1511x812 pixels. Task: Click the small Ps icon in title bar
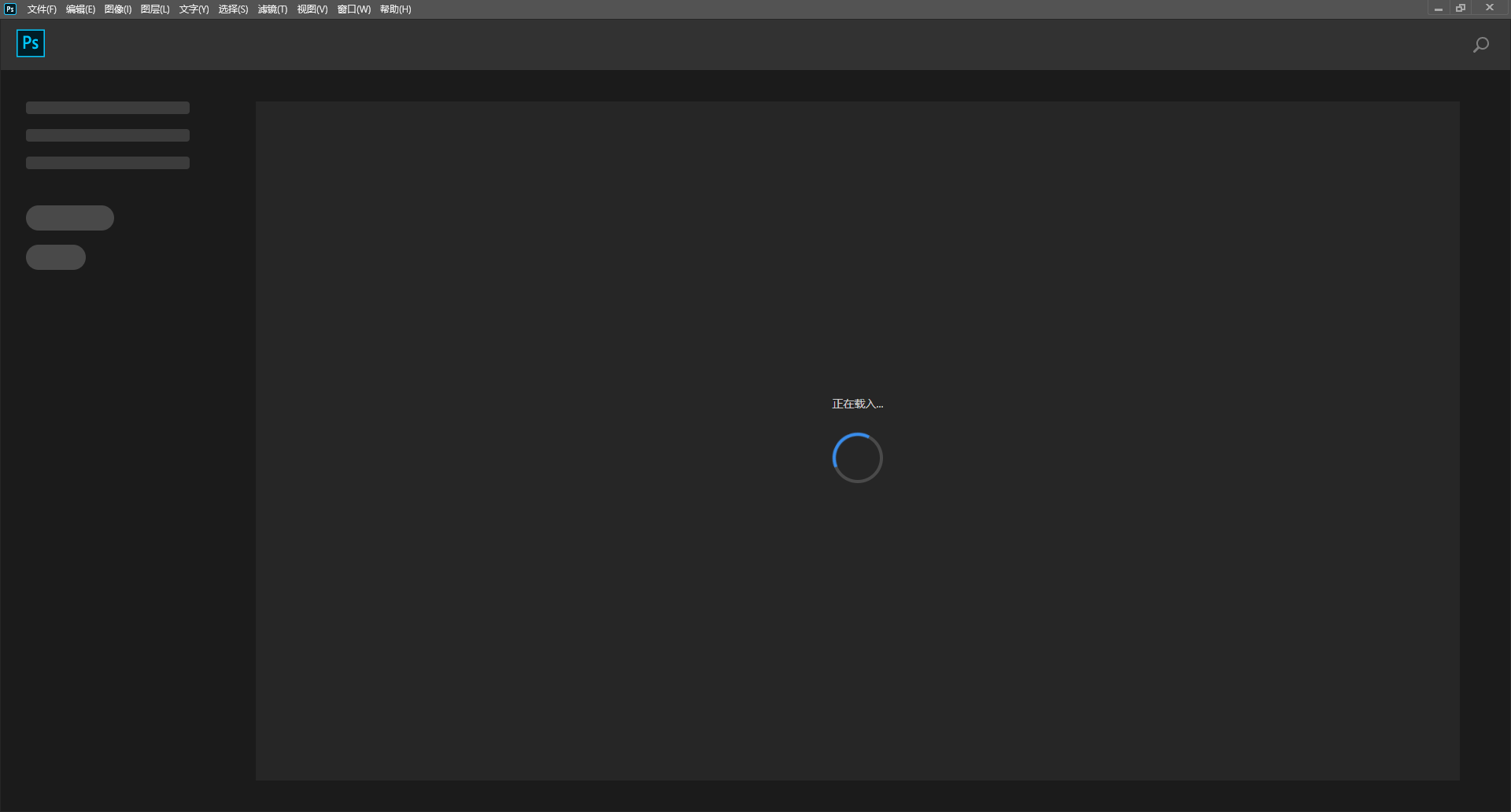coord(10,9)
